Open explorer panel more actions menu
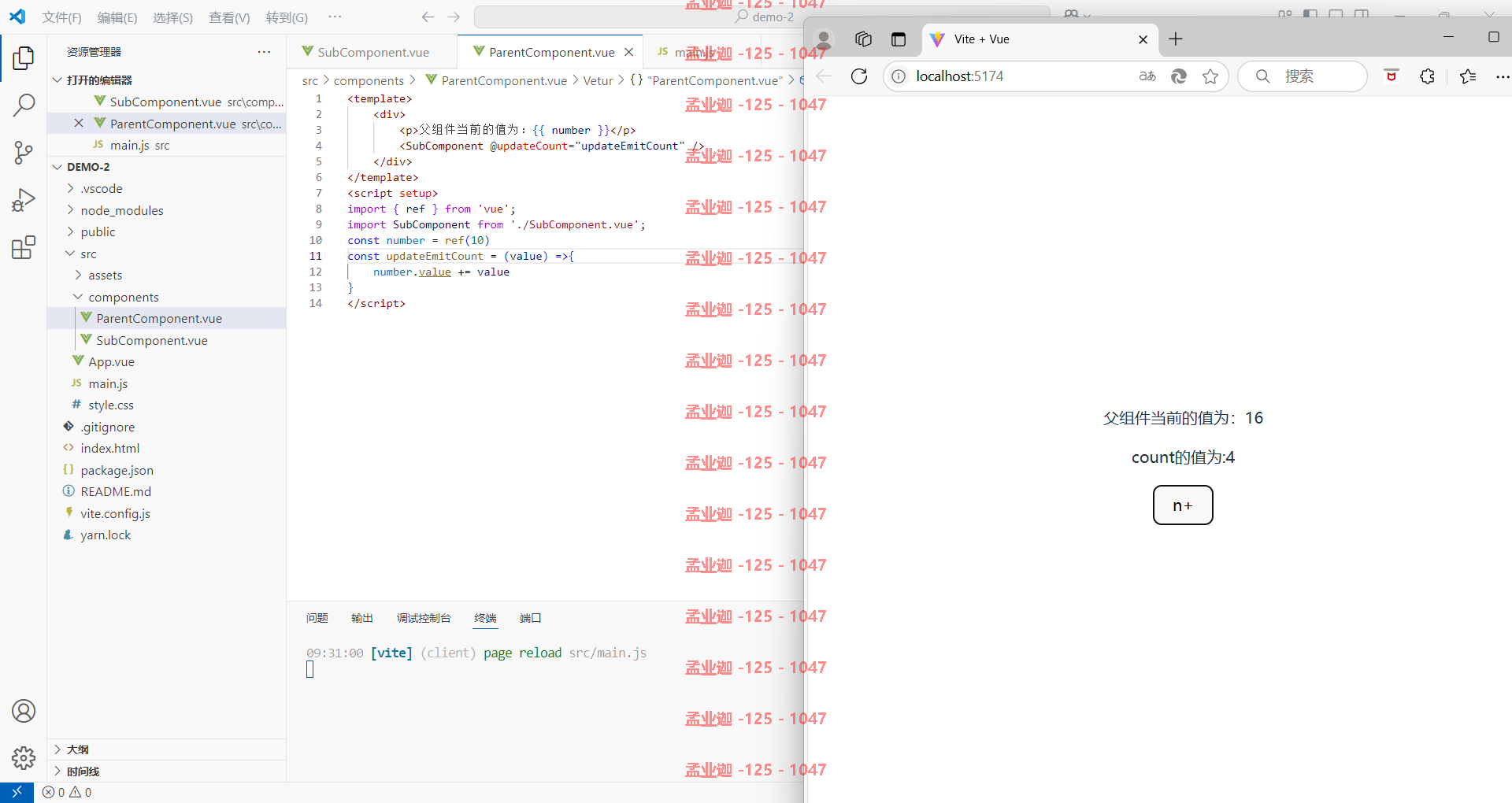 coord(264,52)
